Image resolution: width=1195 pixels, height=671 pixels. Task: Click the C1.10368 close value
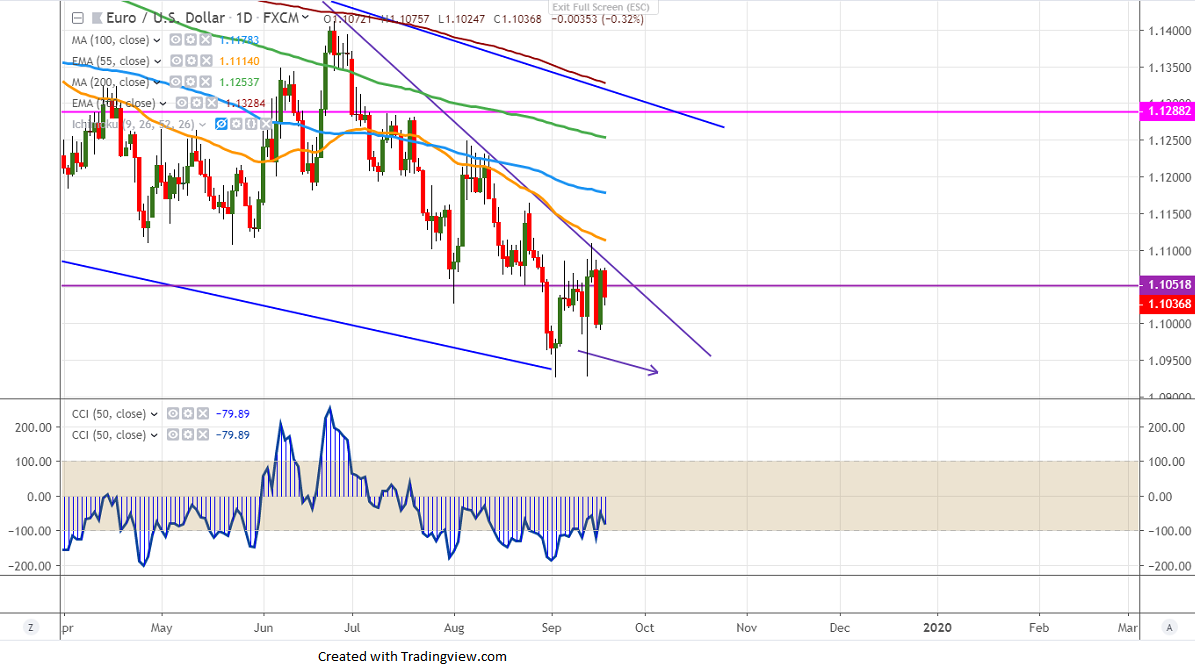(517, 19)
